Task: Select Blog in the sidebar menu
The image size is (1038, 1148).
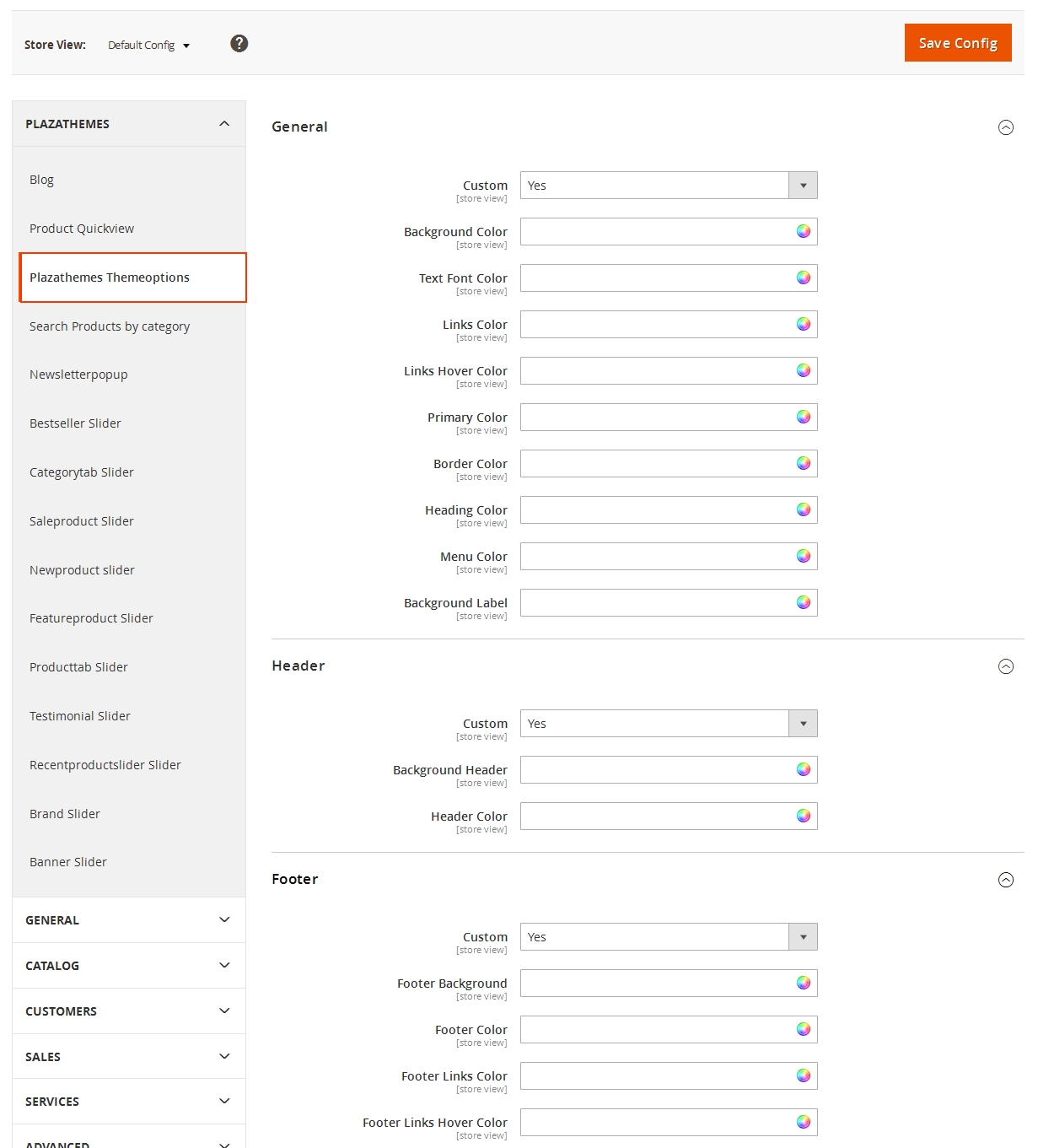Action: point(41,179)
